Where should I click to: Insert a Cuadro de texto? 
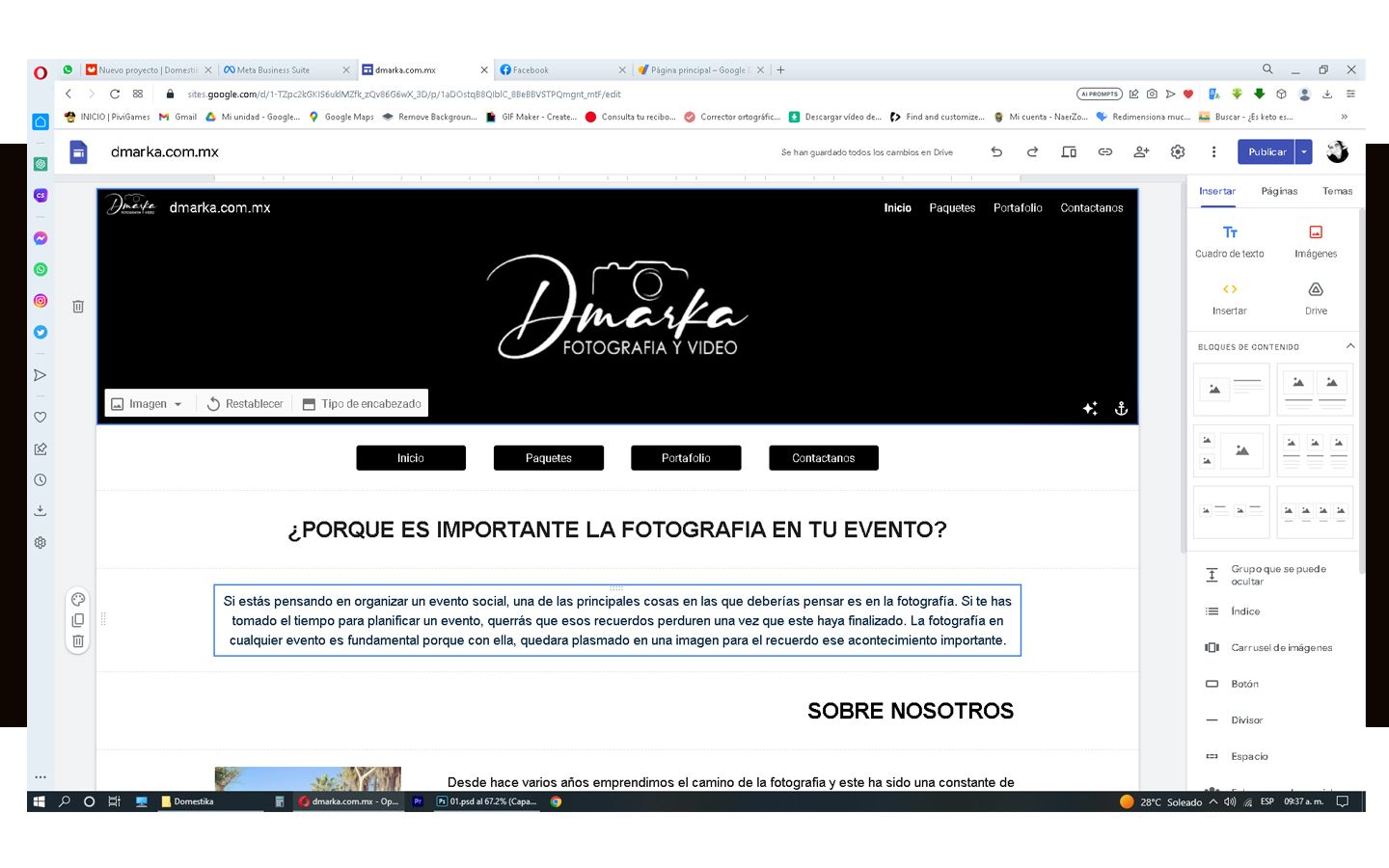pos(1230,241)
